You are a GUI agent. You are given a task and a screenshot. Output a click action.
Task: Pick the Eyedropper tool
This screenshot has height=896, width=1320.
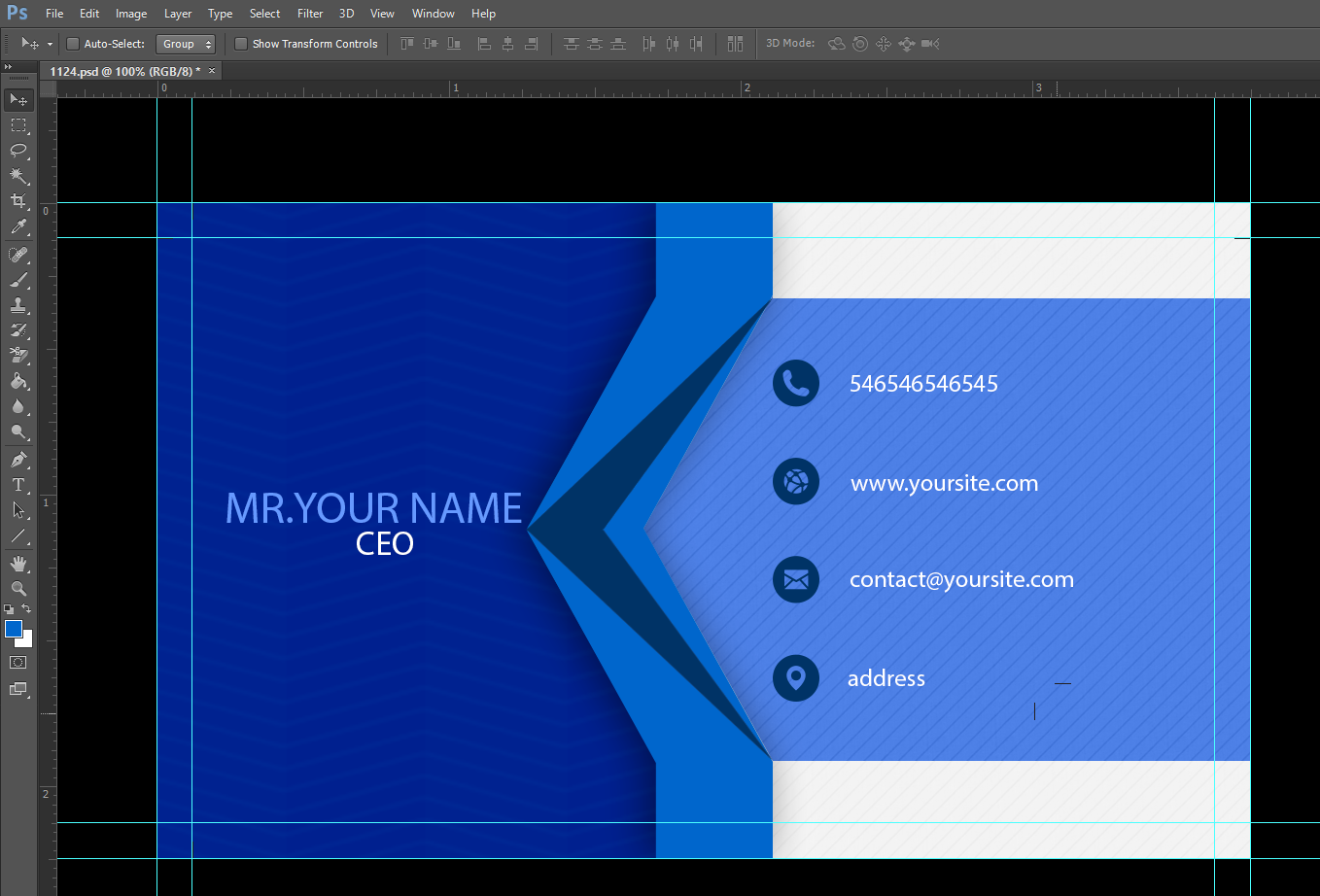18,226
